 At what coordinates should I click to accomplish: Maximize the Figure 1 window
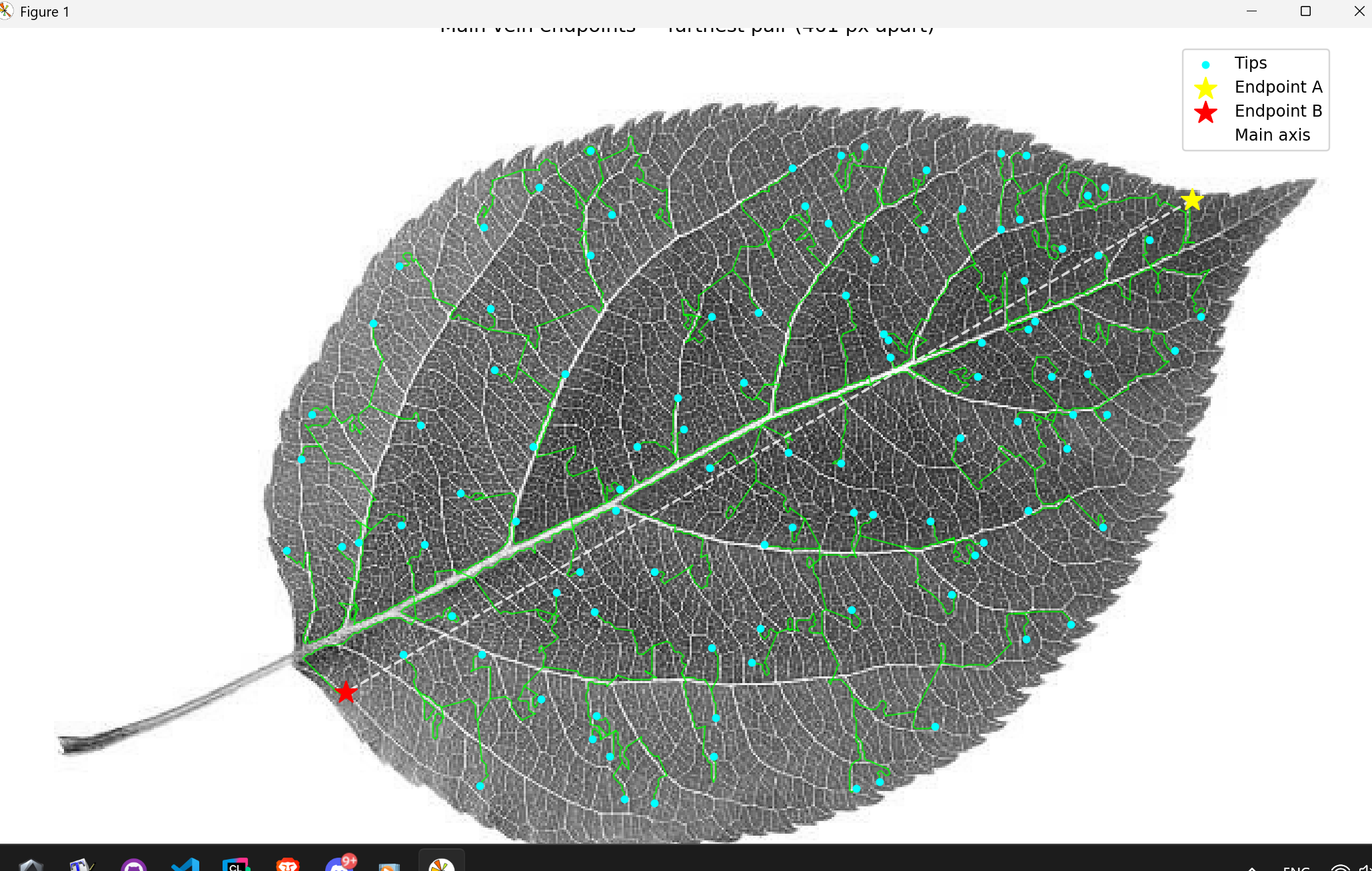(x=1305, y=11)
